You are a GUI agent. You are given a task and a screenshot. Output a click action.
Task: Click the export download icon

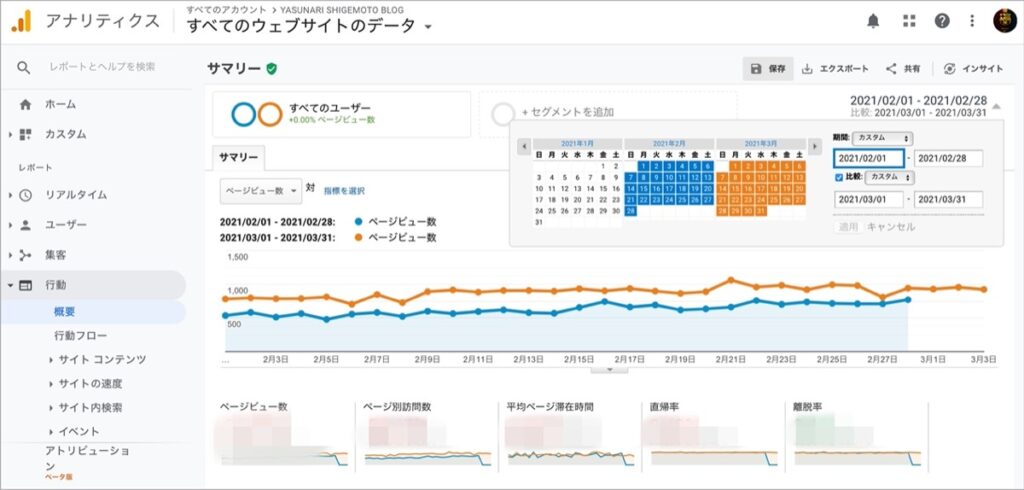point(807,69)
